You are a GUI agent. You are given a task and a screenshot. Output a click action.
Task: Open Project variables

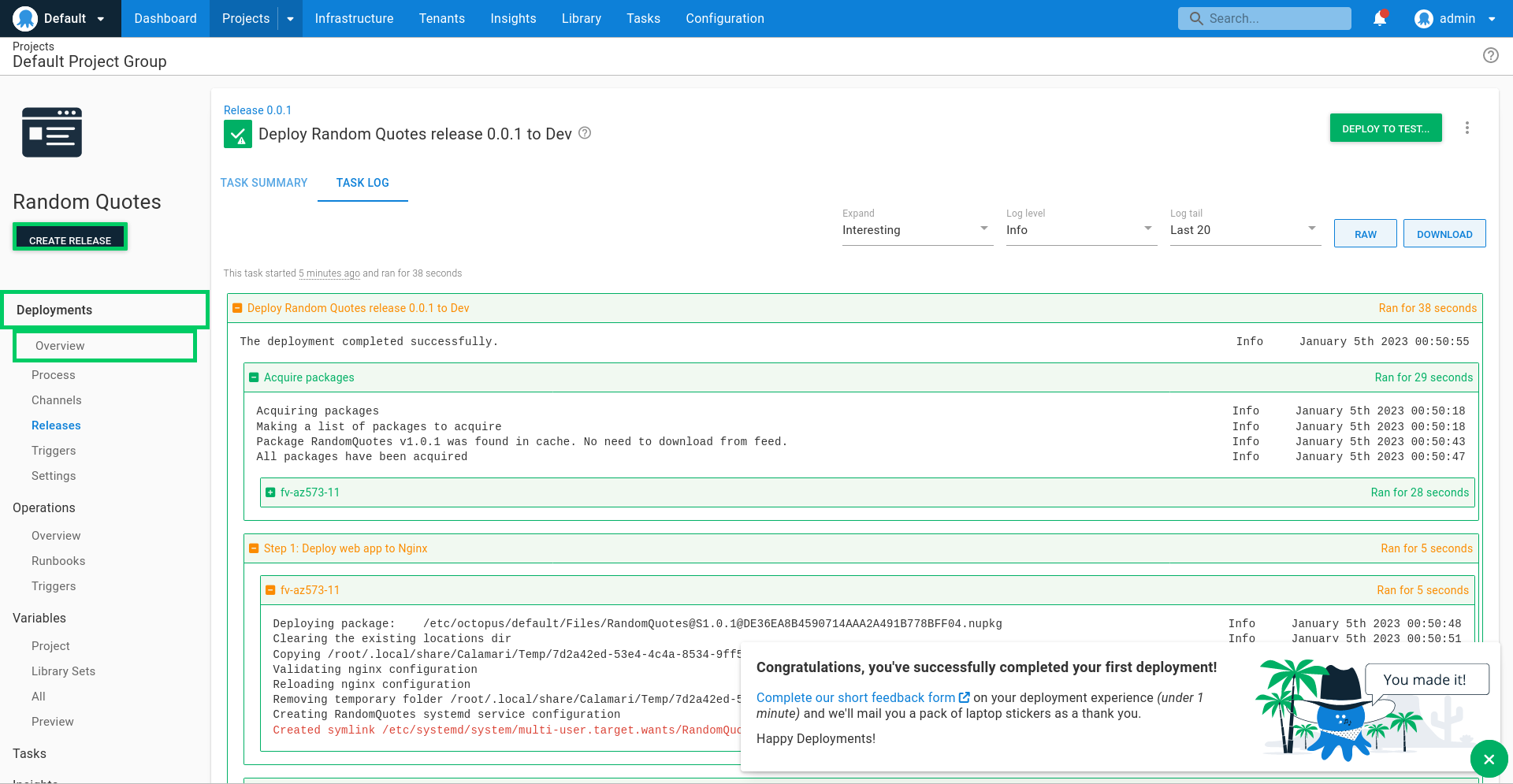pyautogui.click(x=50, y=646)
